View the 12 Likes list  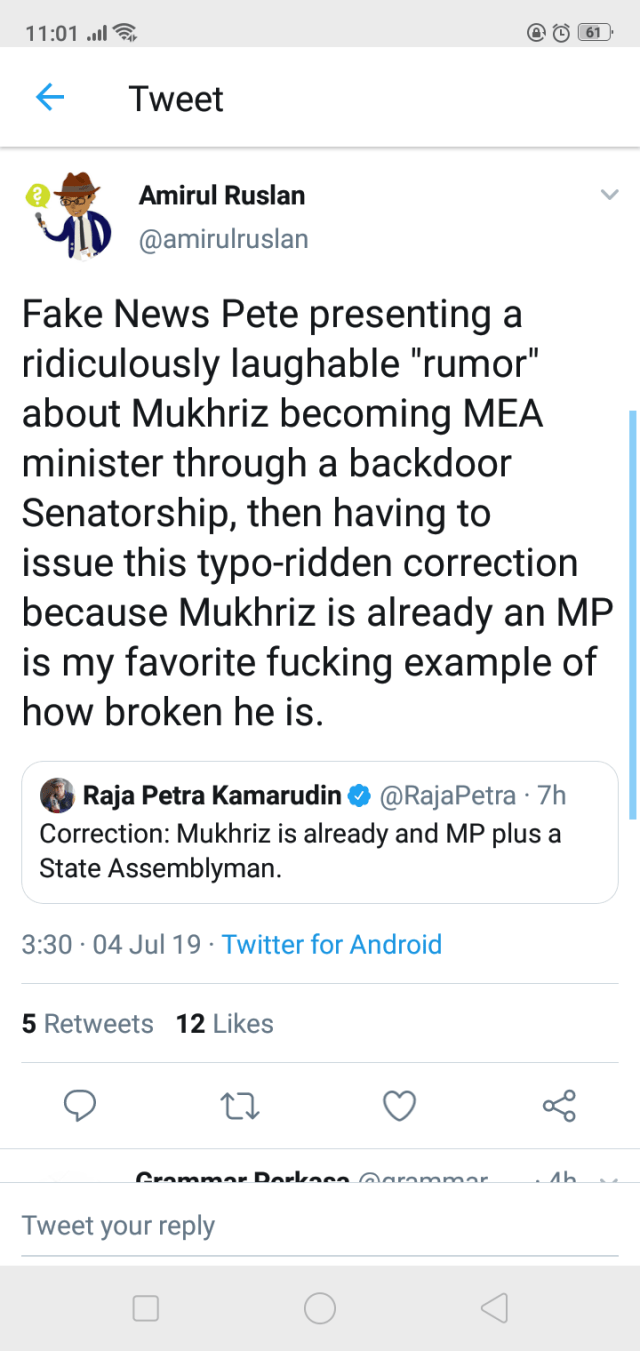pyautogui.click(x=224, y=1023)
